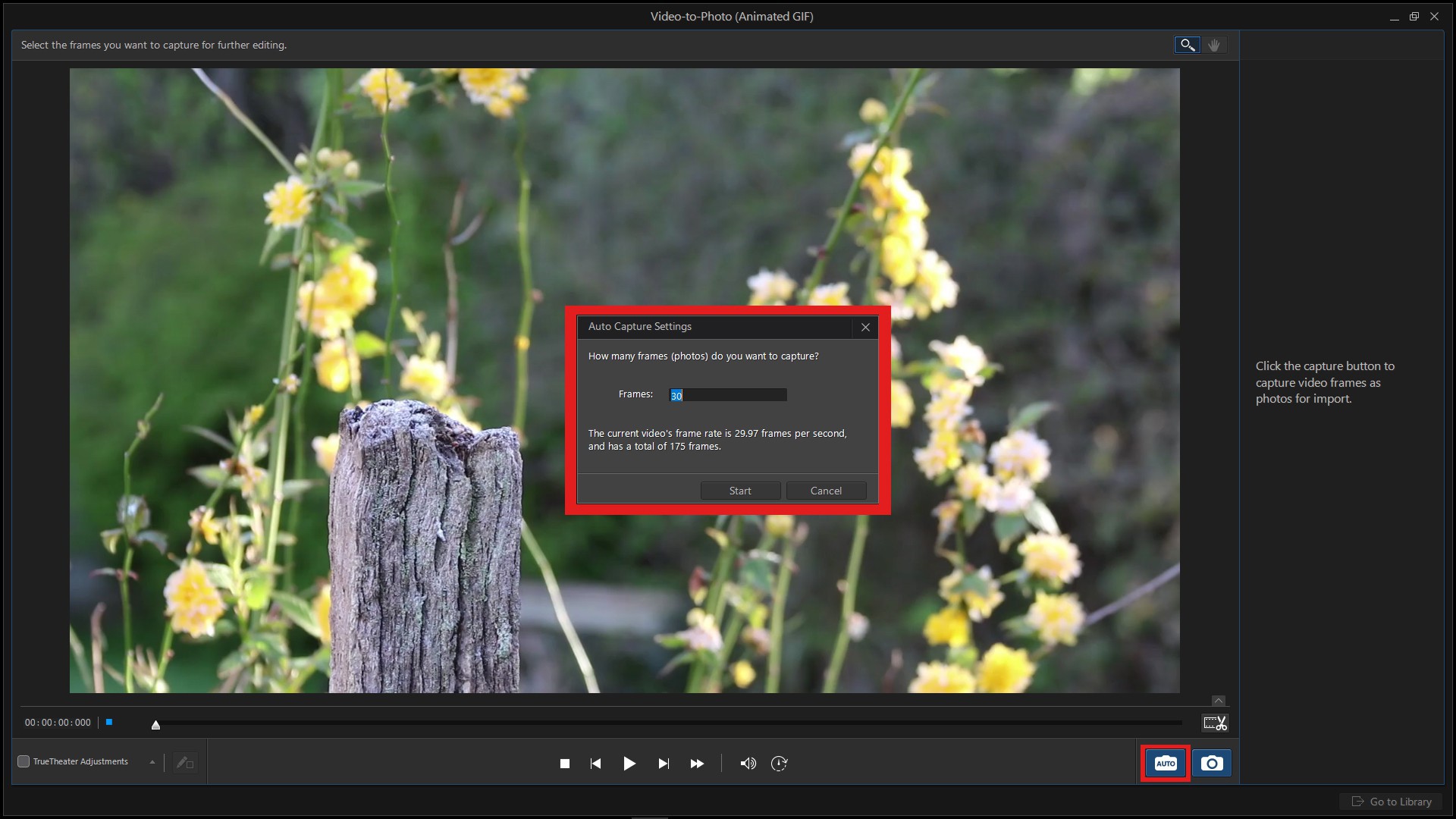Cancel the Auto Capture Settings dialog
This screenshot has width=1456, height=819.
[826, 491]
